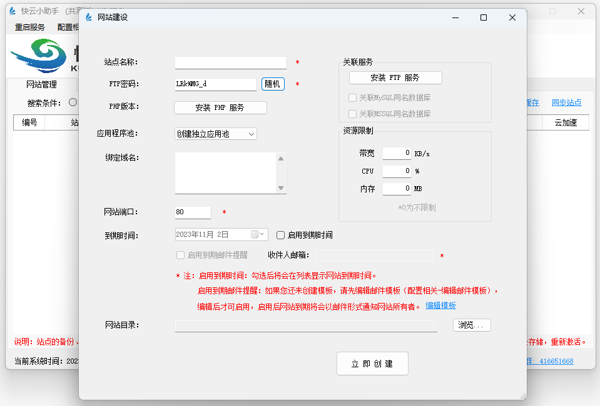This screenshot has height=406, width=600.
Task: Click 安装 FTP 服务 button
Action: pos(394,77)
